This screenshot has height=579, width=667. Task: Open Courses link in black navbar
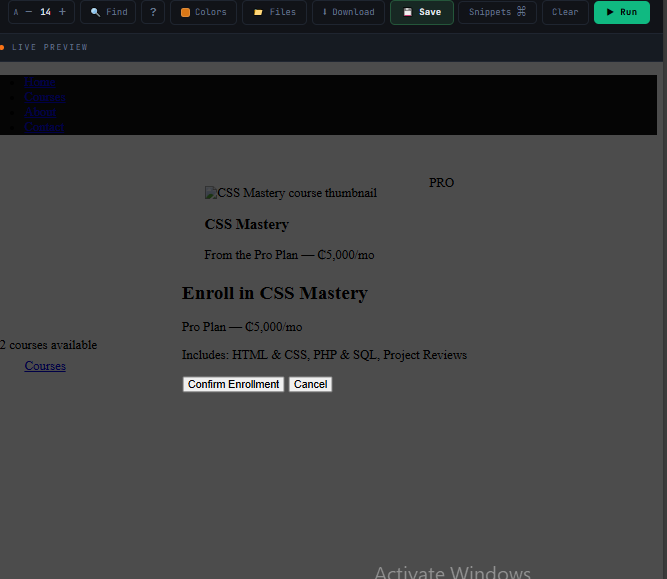click(x=45, y=97)
